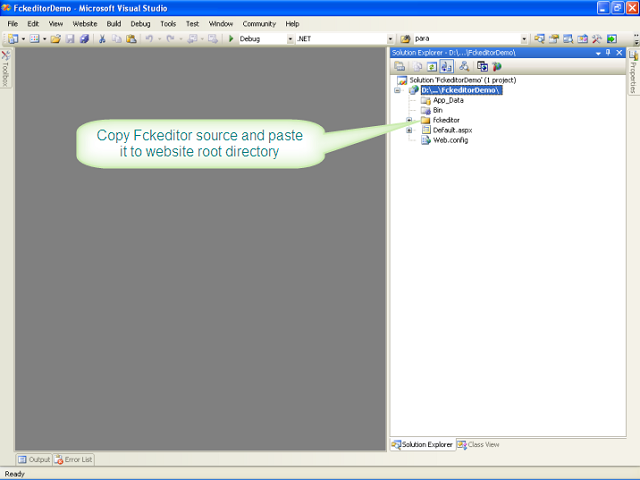The image size is (640, 480).
Task: Select the App_Data folder
Action: click(448, 100)
